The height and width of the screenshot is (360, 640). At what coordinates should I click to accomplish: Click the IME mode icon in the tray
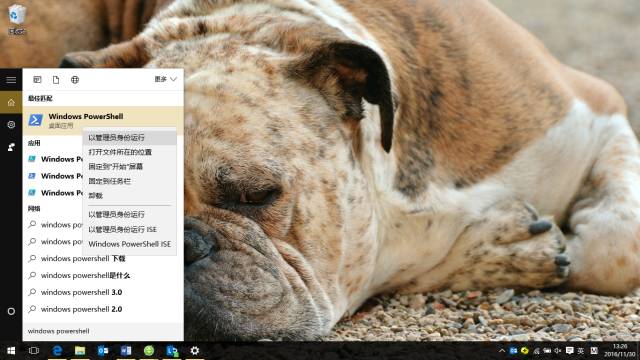click(594, 351)
